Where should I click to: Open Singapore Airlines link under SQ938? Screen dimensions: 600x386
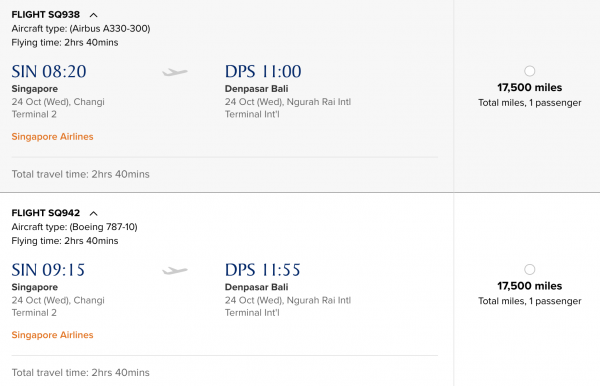[x=52, y=137]
